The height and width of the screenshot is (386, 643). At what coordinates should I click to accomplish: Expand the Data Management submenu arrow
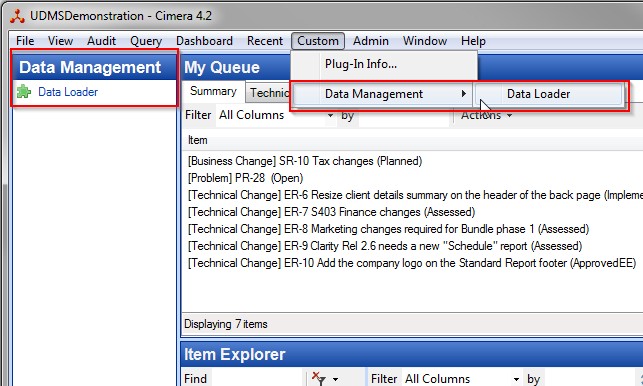click(x=463, y=94)
